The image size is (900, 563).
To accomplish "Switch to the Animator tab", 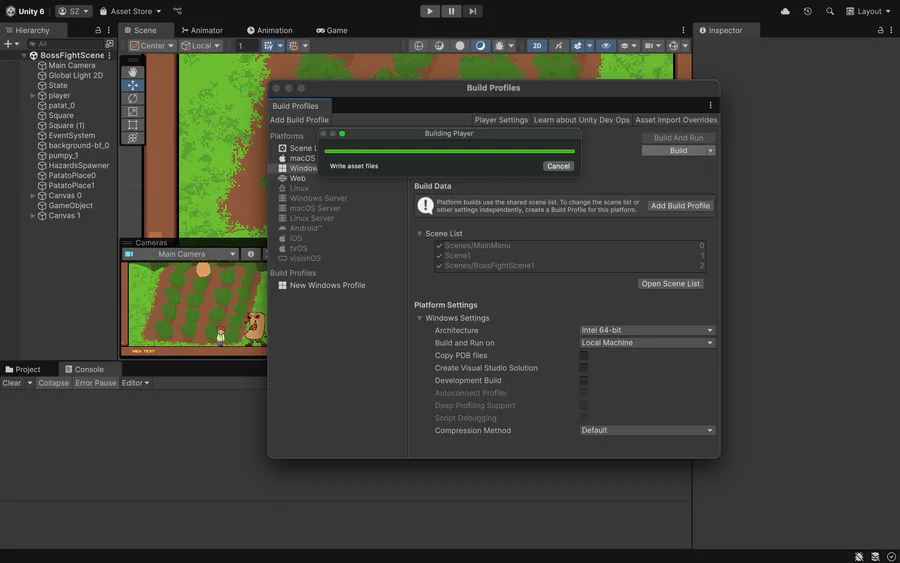I will click(202, 30).
